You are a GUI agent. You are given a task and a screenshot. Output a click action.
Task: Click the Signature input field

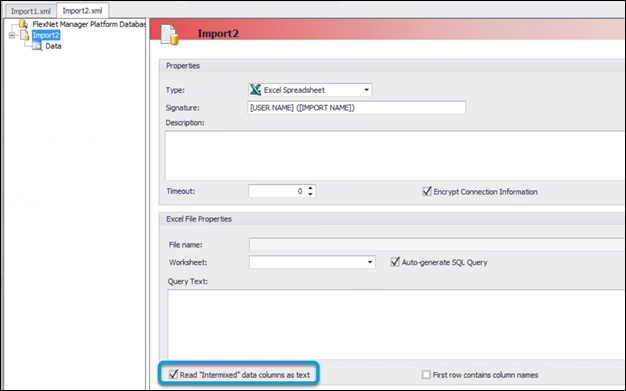pyautogui.click(x=357, y=107)
